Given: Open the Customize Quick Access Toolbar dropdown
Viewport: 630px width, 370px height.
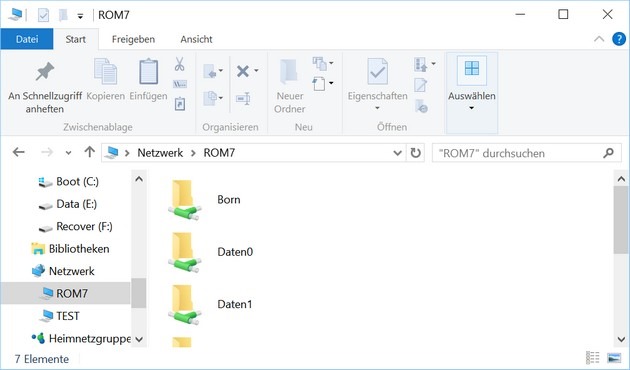Looking at the screenshot, I should 80,16.
